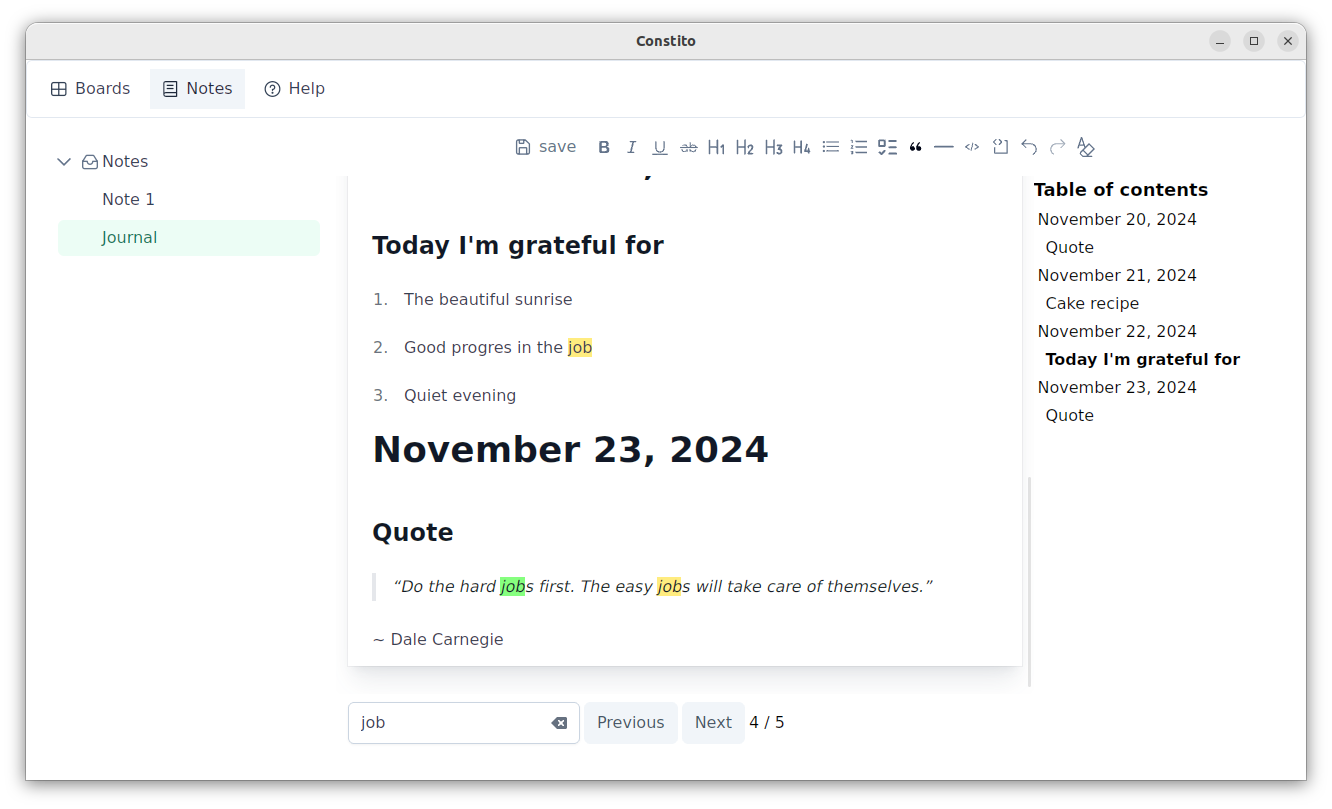Click the save icon in toolbar
The width and height of the screenshot is (1332, 809).
[523, 147]
